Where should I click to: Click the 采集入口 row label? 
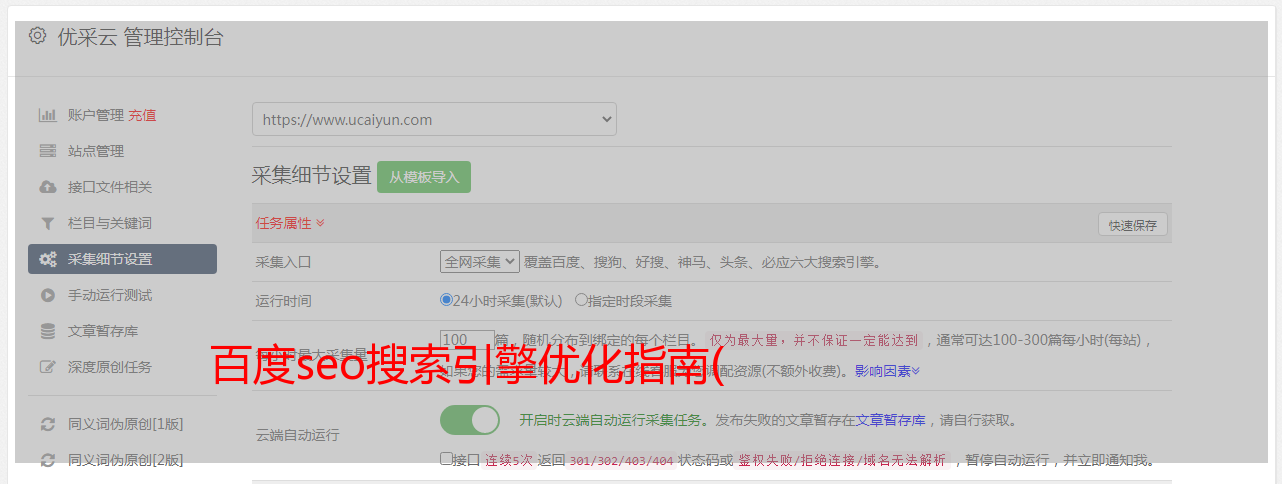pyautogui.click(x=284, y=262)
